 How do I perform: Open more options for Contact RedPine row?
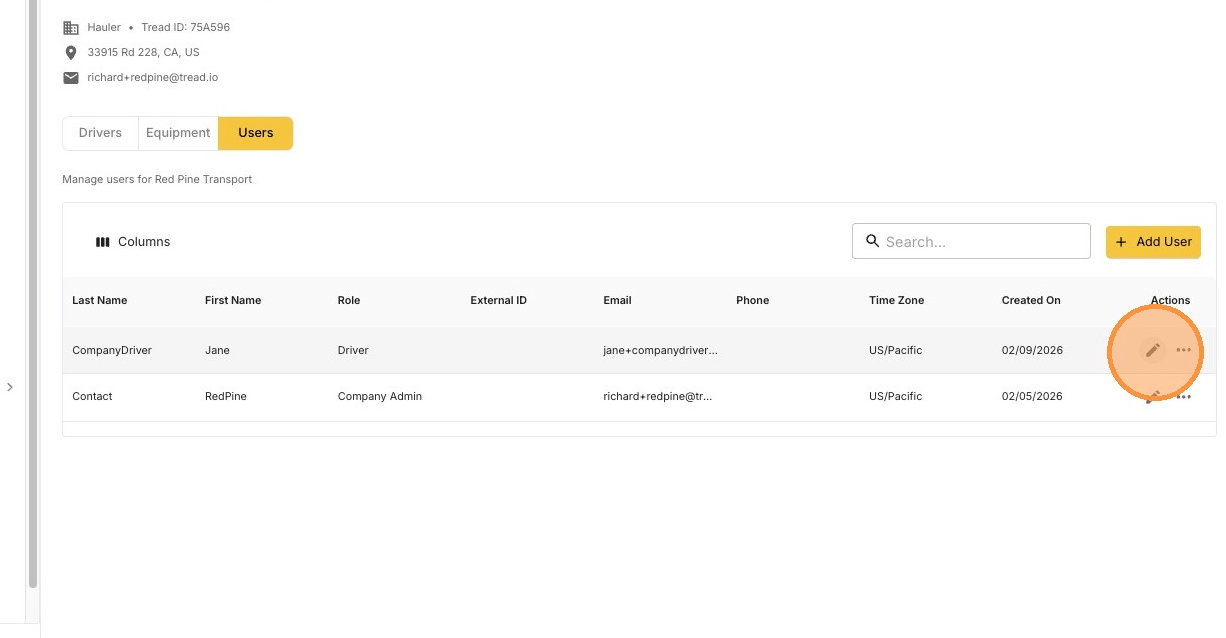pyautogui.click(x=1184, y=397)
